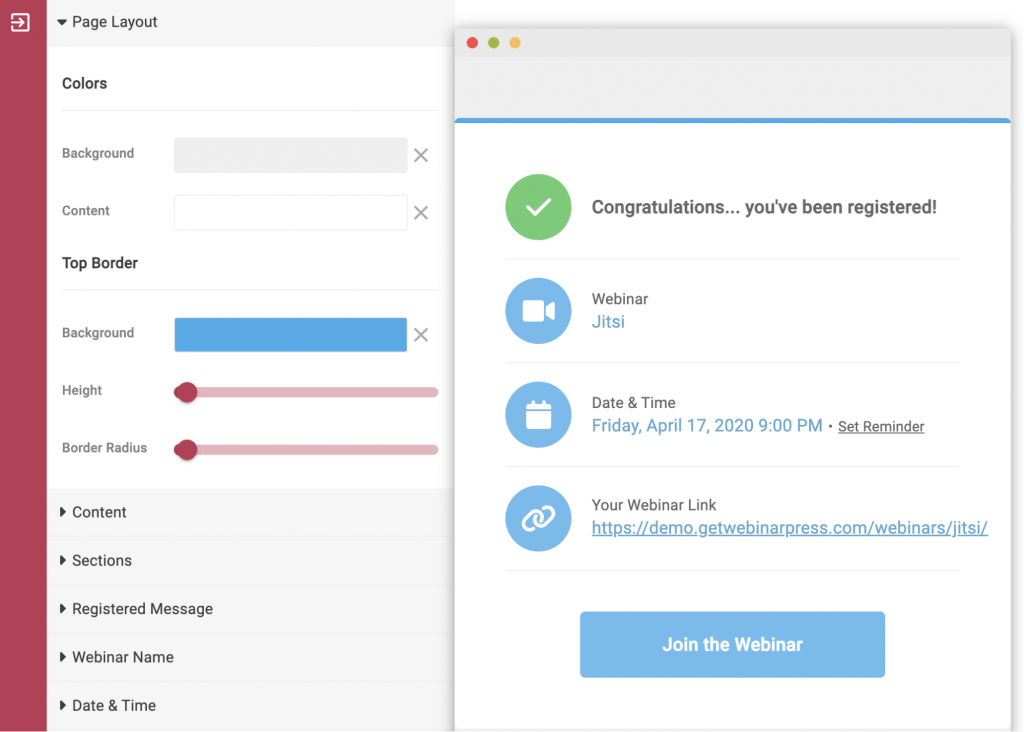Expand the Webinar Name section

[x=122, y=657]
